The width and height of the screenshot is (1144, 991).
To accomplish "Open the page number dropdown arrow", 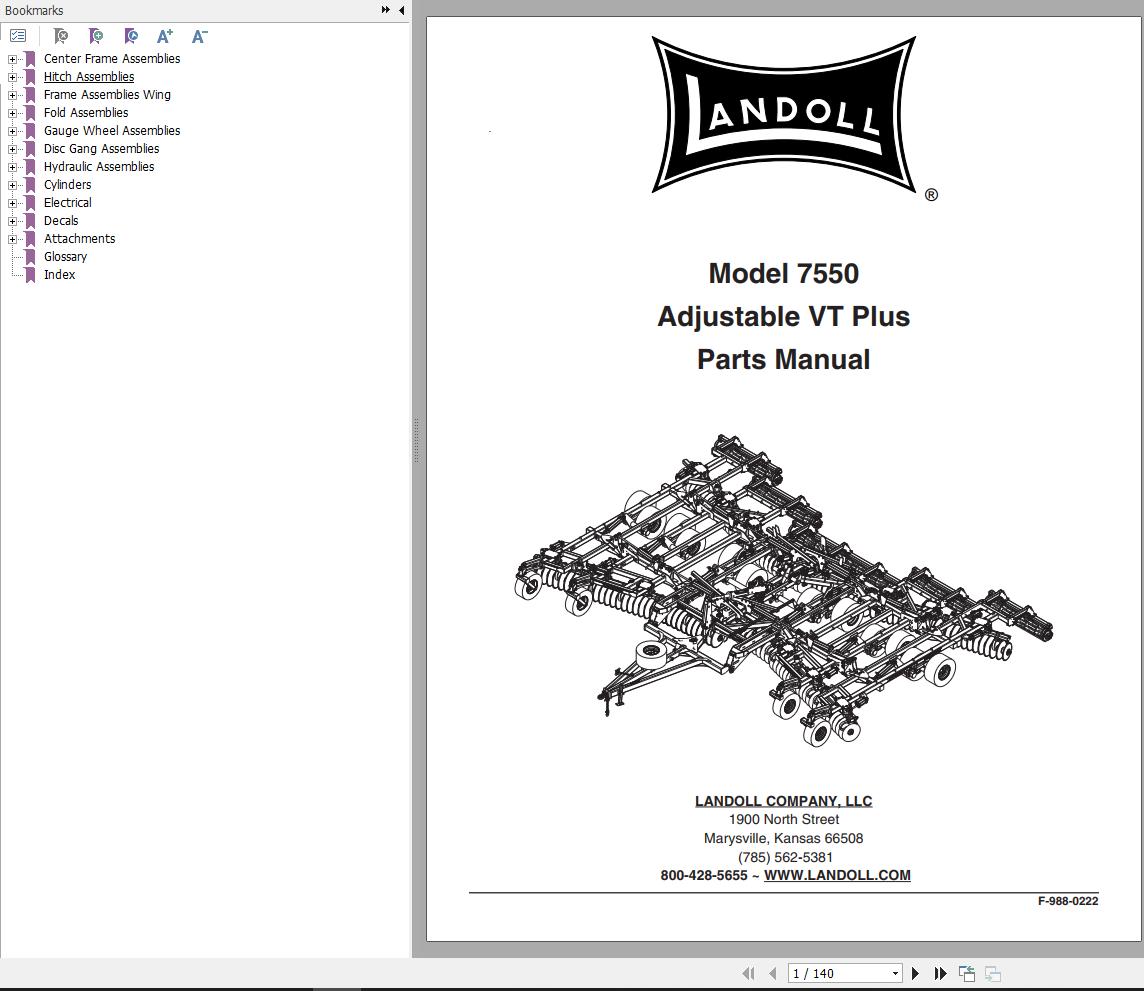I will [x=896, y=972].
